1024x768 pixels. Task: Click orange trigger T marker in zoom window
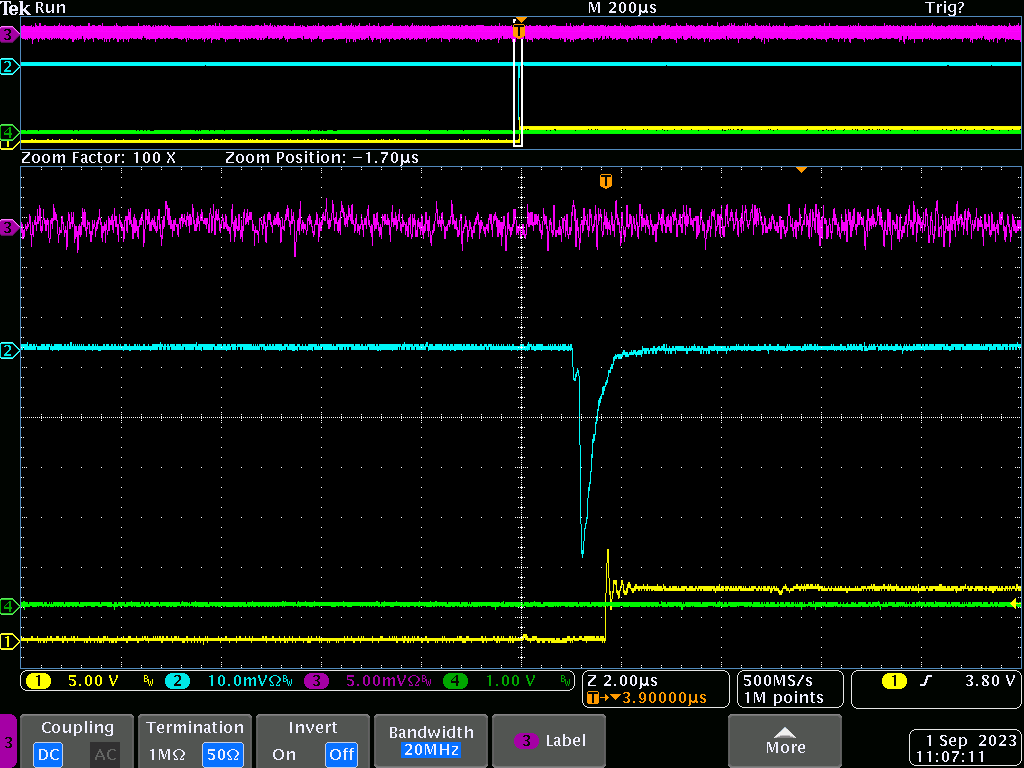click(x=605, y=181)
